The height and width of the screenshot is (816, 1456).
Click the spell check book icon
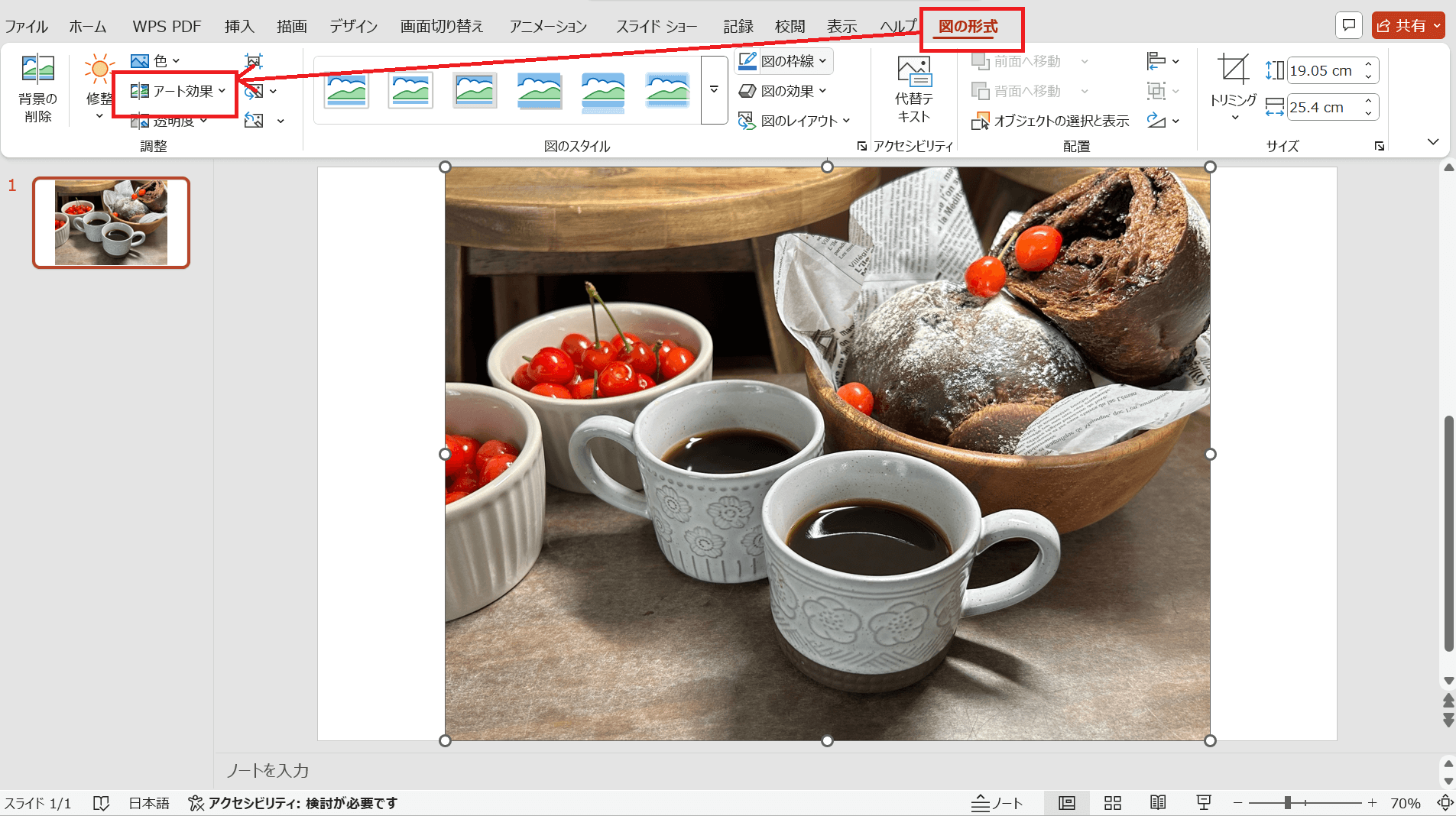(x=101, y=803)
